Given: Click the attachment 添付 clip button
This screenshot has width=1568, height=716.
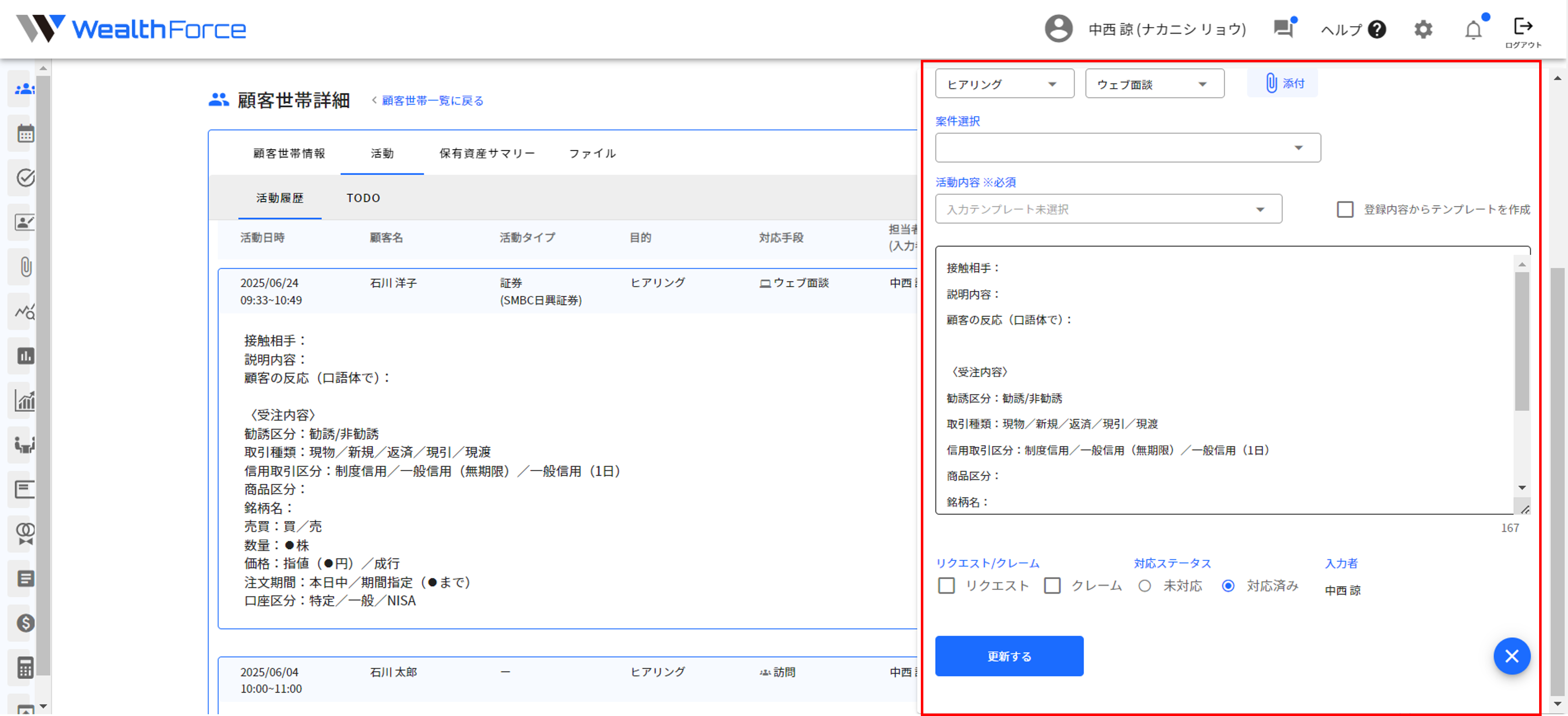Looking at the screenshot, I should pyautogui.click(x=1283, y=83).
